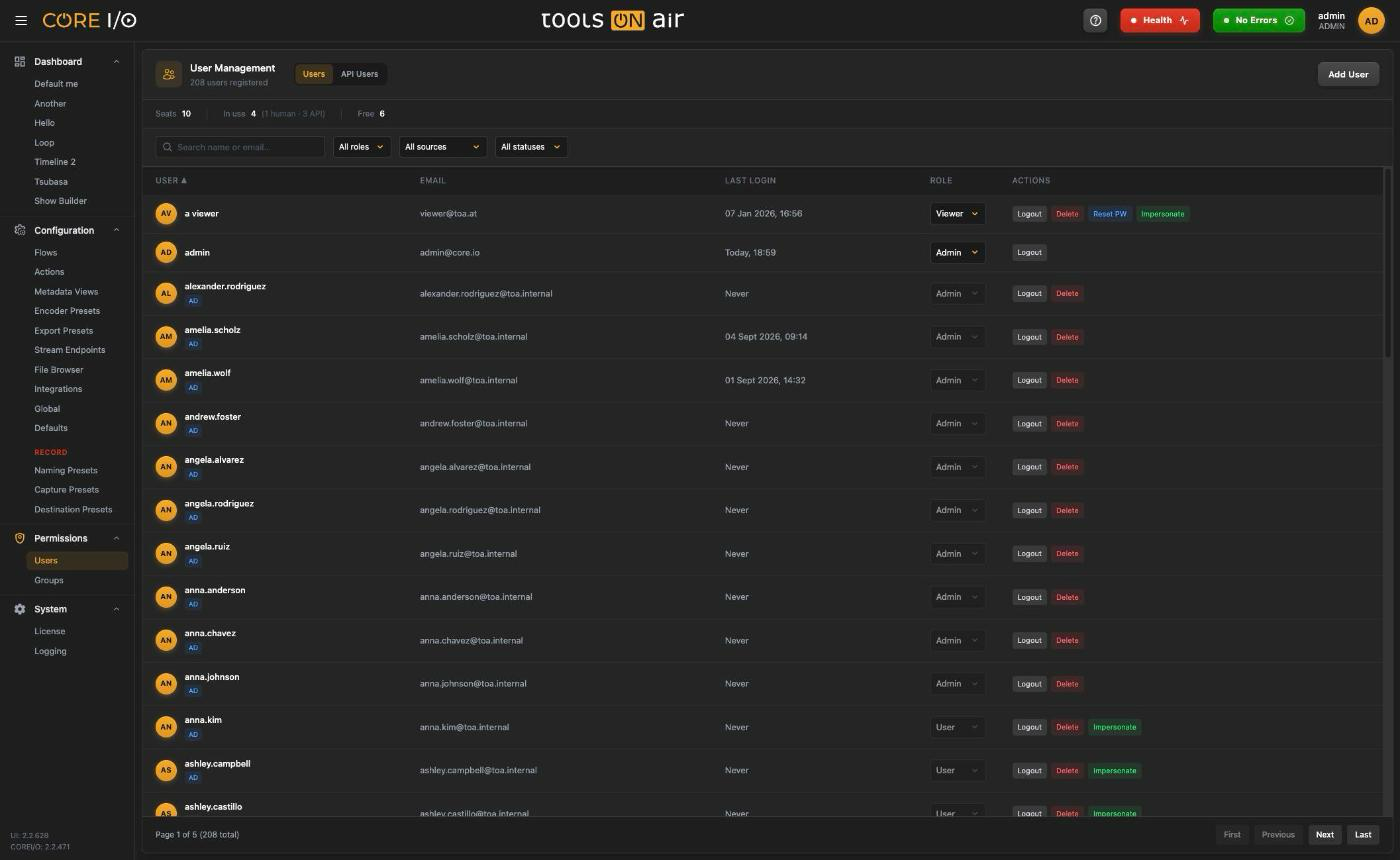Click the System gear icon in sidebar
Viewport: 1400px width, 860px height.
[x=19, y=609]
